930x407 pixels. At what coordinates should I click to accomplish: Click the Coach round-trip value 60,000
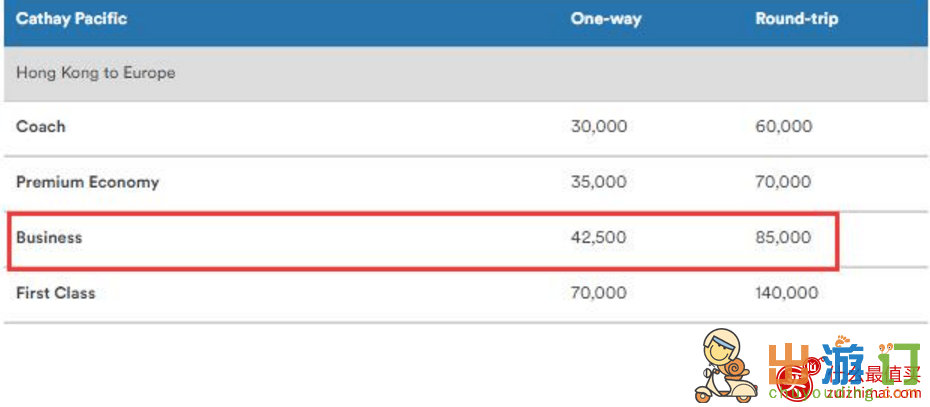(x=784, y=126)
